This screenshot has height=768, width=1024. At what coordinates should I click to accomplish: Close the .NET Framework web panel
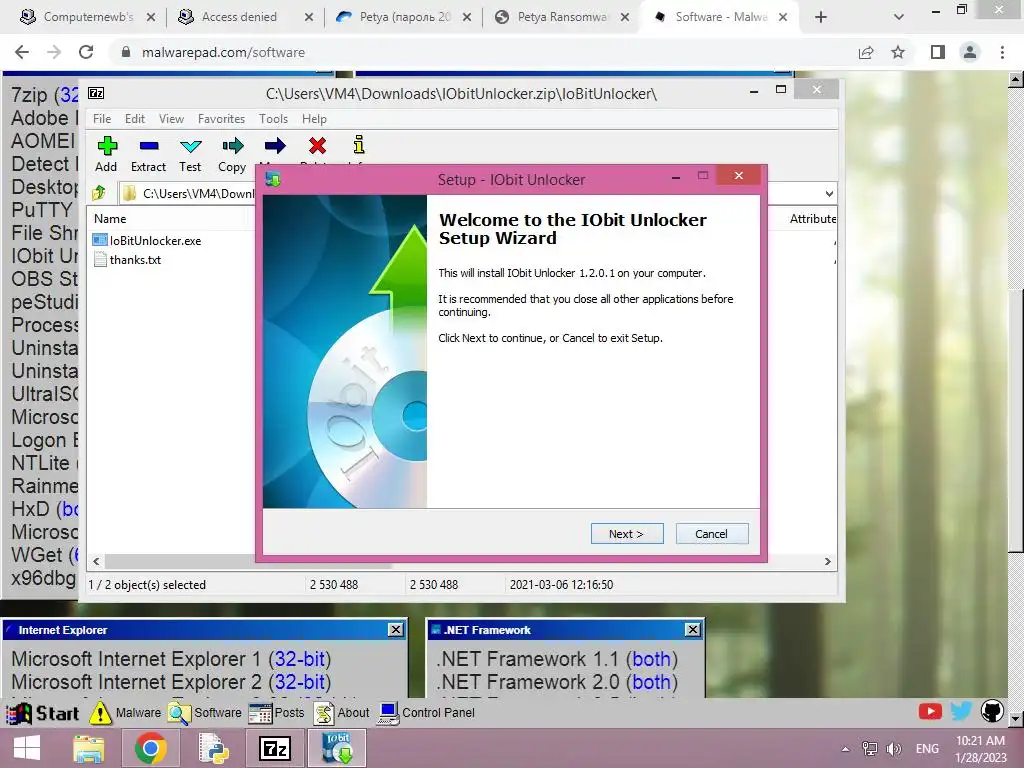(x=693, y=630)
